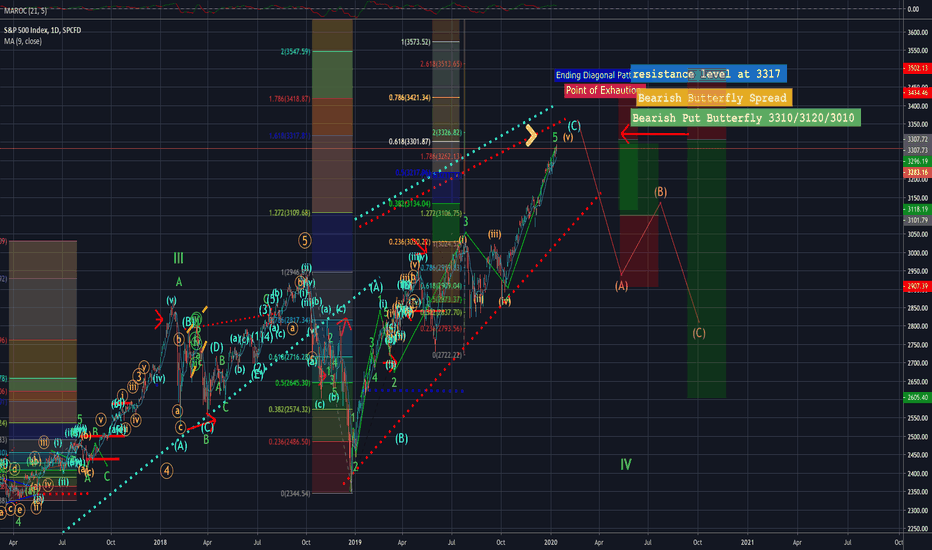Select the 0(2344.54) Fibonacci level label
This screenshot has height=550, width=932.
295,494
